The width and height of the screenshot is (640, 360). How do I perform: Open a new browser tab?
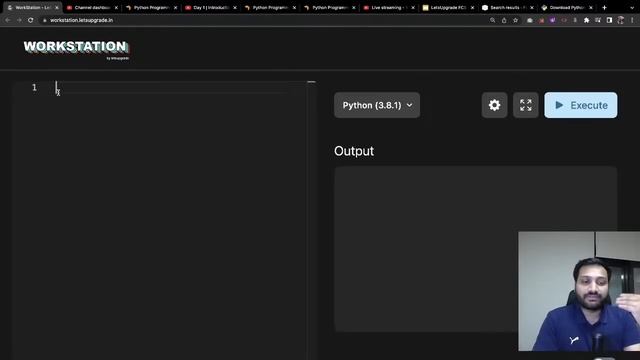604,8
